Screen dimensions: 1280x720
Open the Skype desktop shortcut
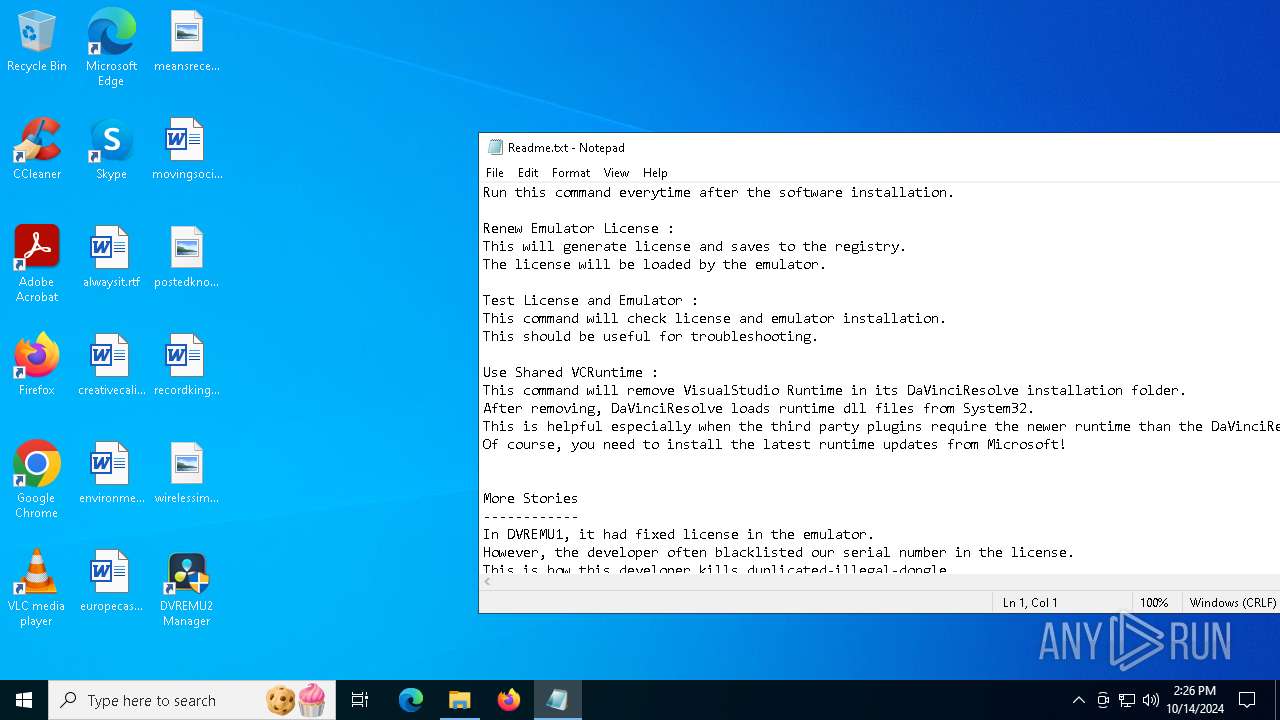pyautogui.click(x=111, y=150)
